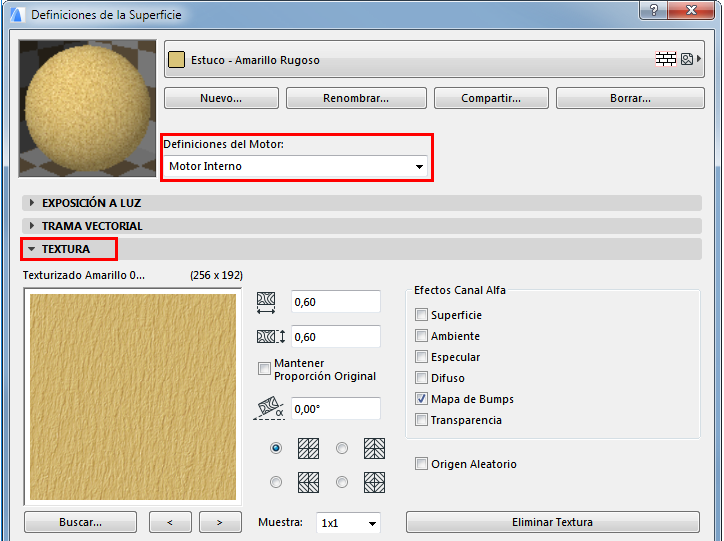Open the surface list popup arrow
This screenshot has width=724, height=541.
(x=699, y=59)
